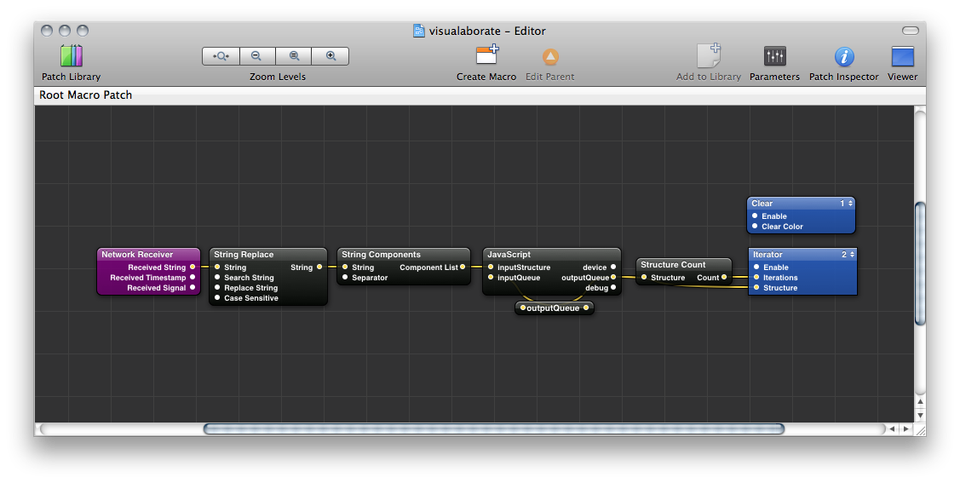Screen dimensions: 960x483
Task: Click the device output port
Action: 613,267
